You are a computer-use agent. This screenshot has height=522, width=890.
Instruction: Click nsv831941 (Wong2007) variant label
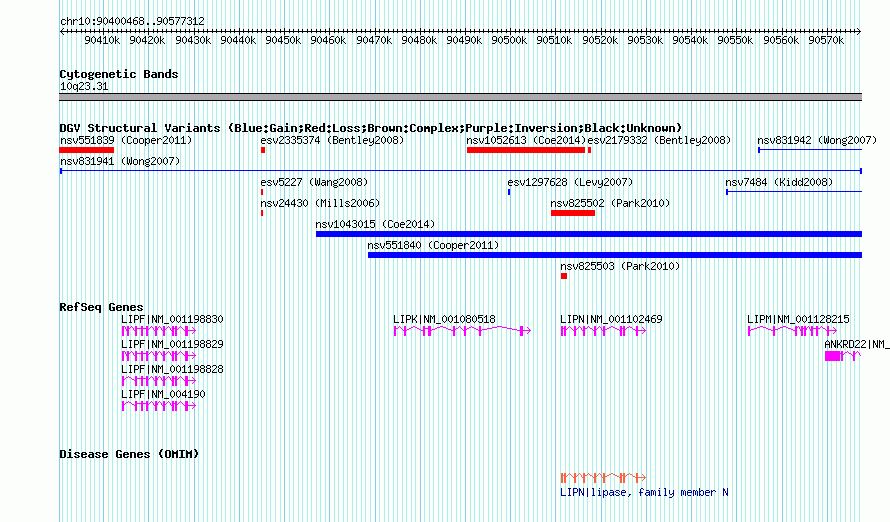pos(120,161)
